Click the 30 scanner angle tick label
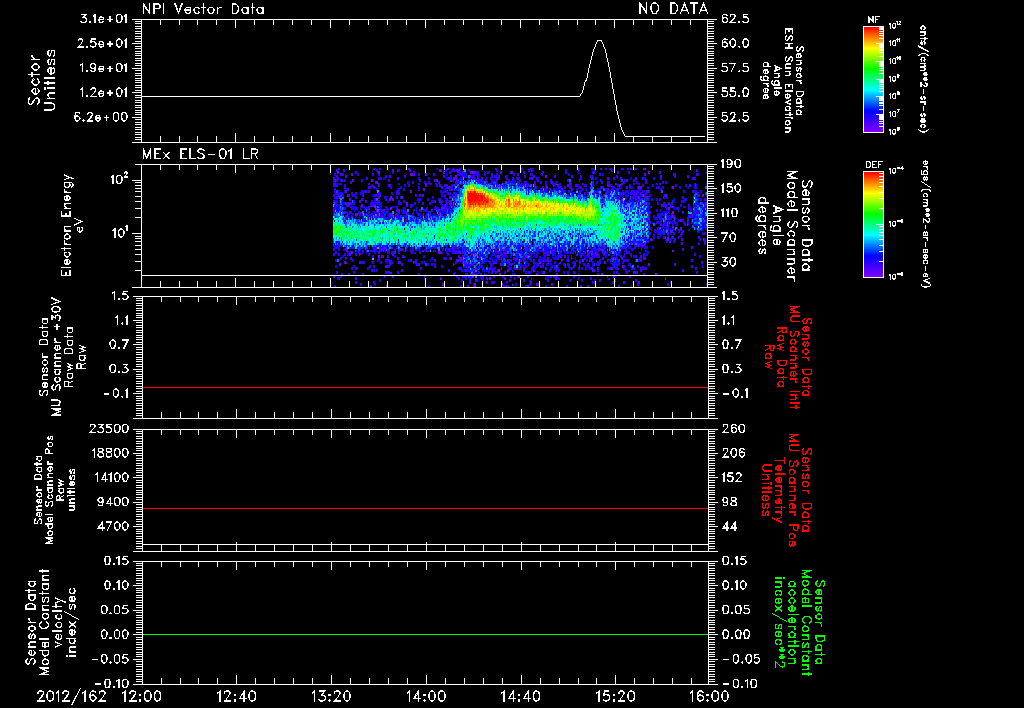The image size is (1024, 708). (728, 263)
